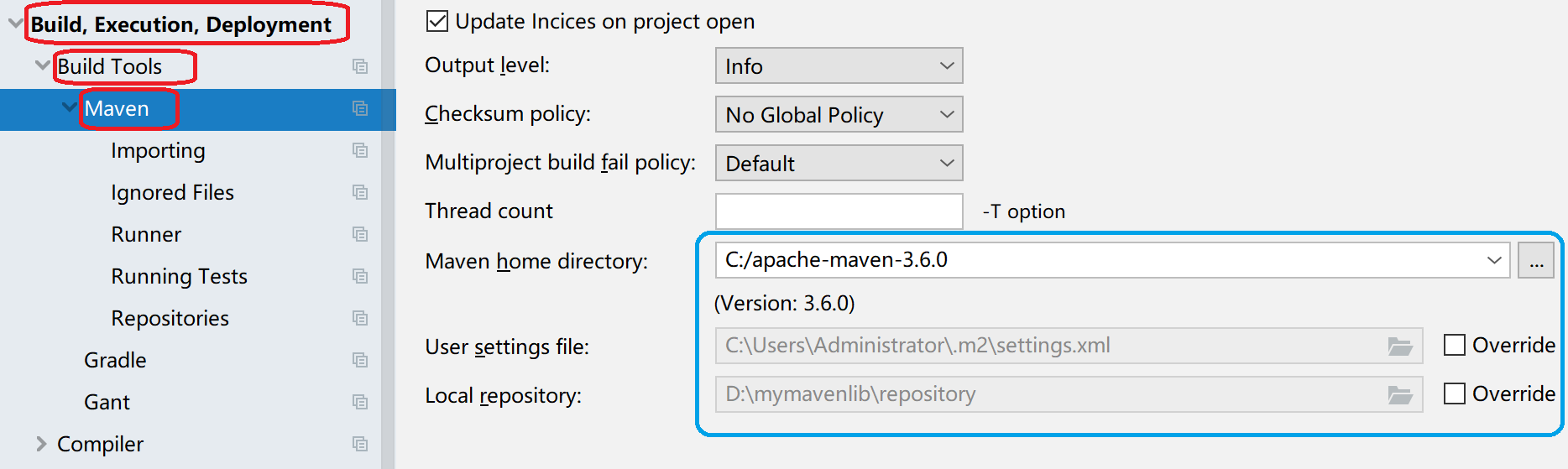Click the project-level icon beside Gradle
Screen dimensions: 1568x469
[360, 360]
